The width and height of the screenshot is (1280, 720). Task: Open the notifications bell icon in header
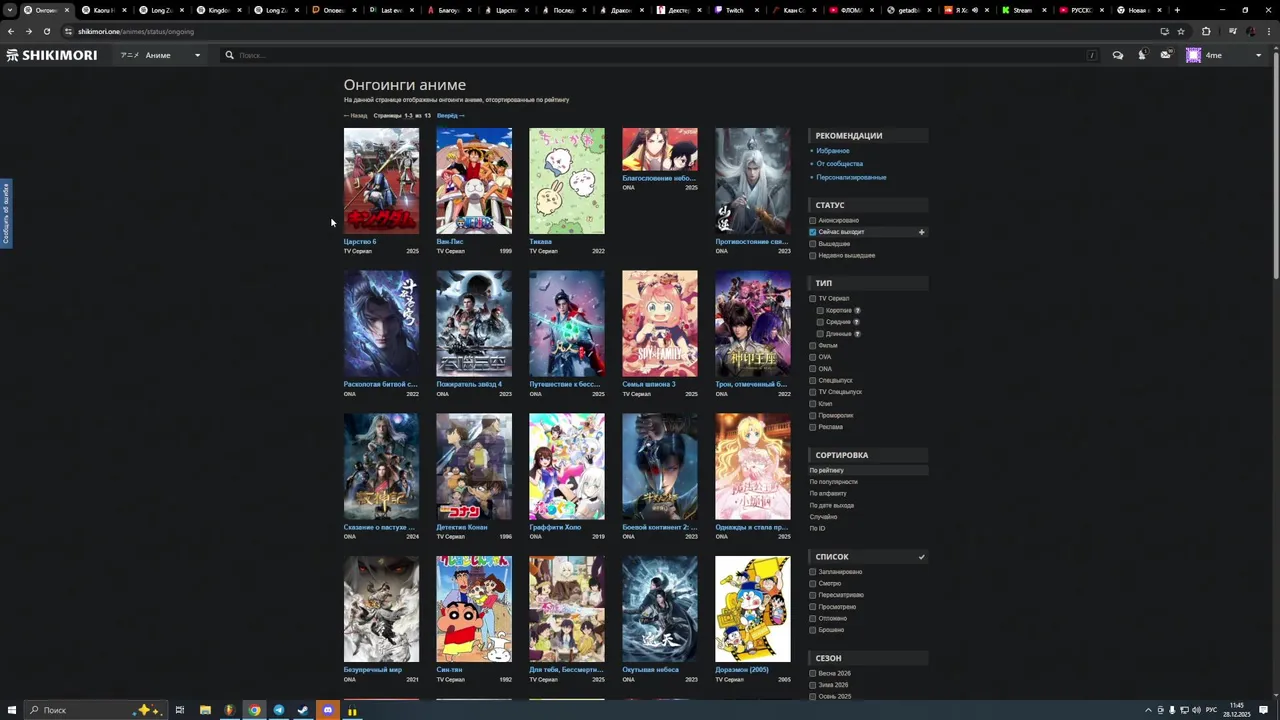[1142, 55]
